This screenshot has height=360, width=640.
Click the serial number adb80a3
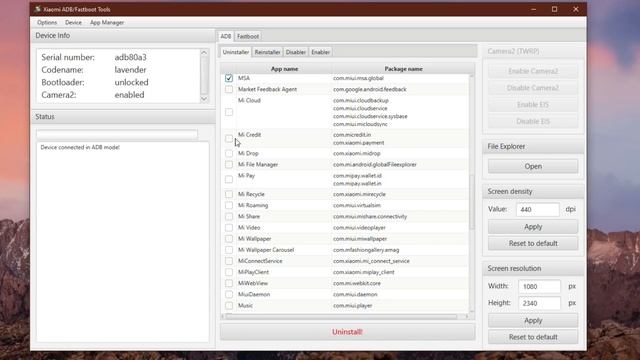click(131, 58)
